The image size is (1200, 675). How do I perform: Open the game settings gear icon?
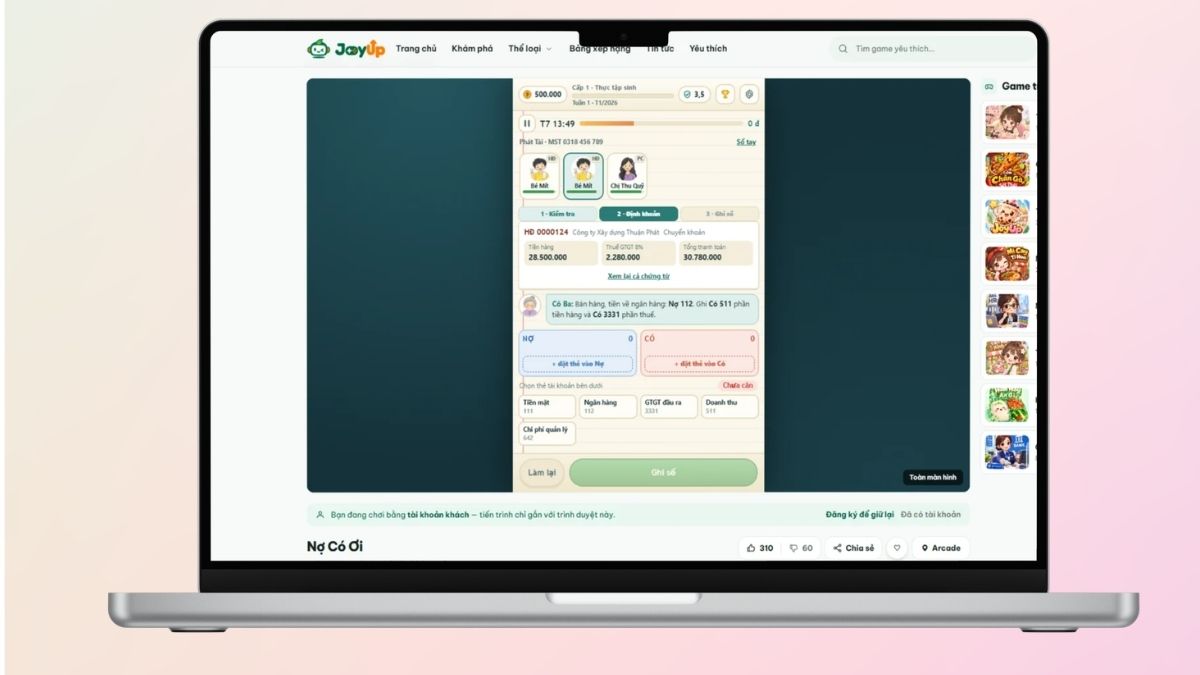pos(749,94)
